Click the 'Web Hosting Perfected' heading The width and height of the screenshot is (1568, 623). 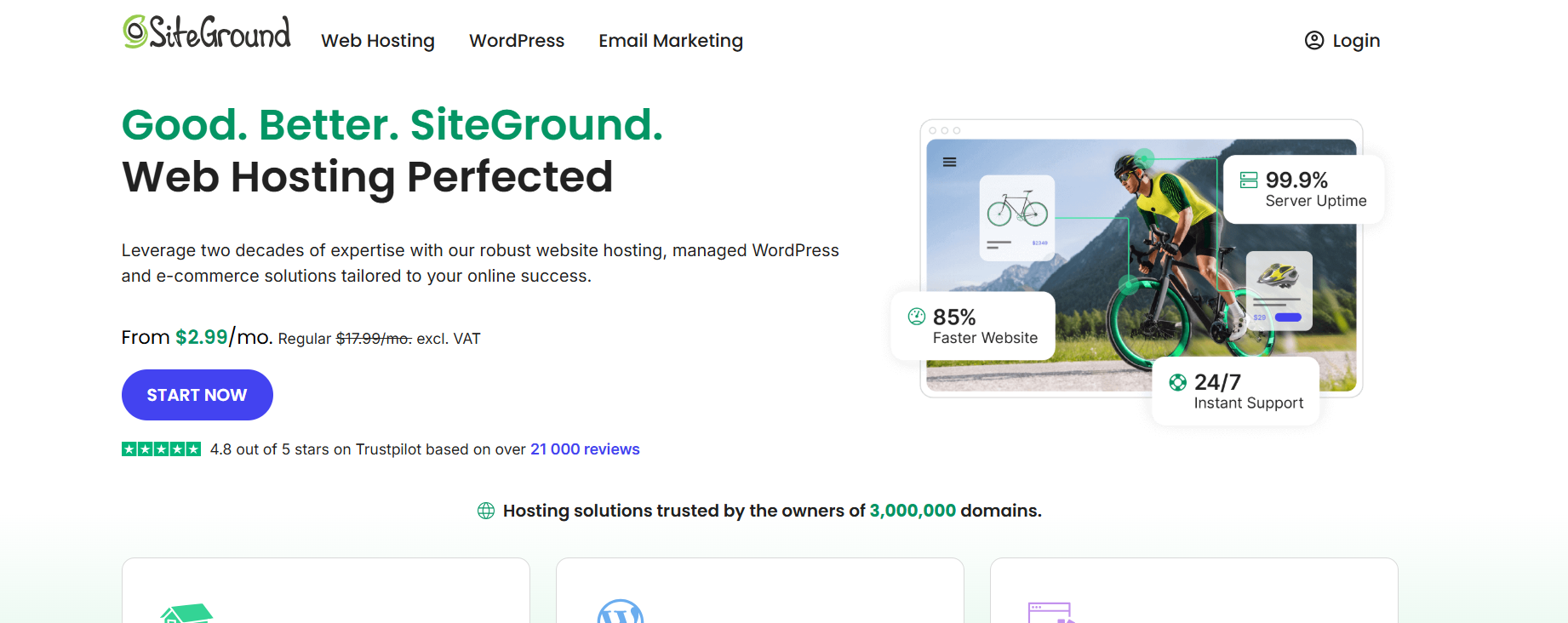point(367,178)
